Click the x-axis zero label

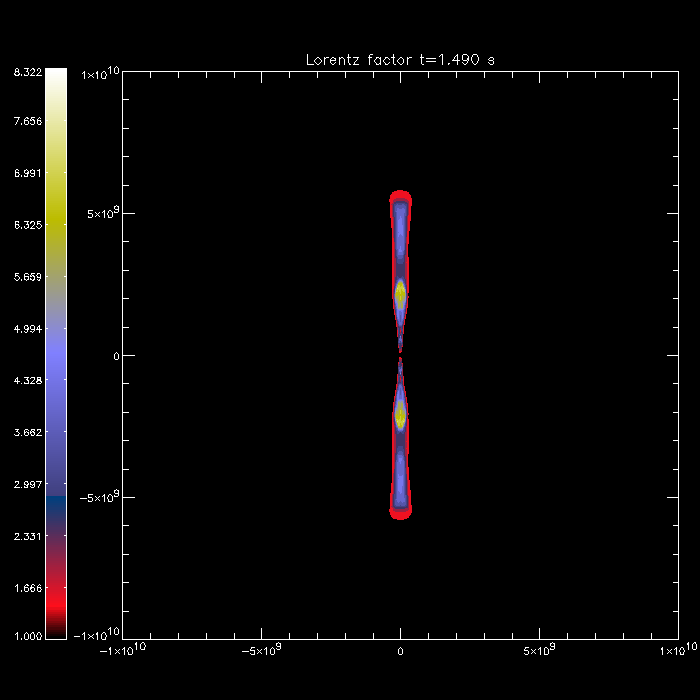400,651
